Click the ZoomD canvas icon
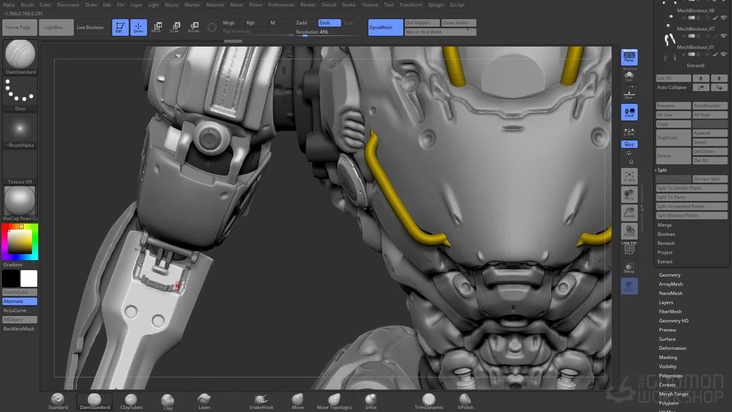 [629, 213]
